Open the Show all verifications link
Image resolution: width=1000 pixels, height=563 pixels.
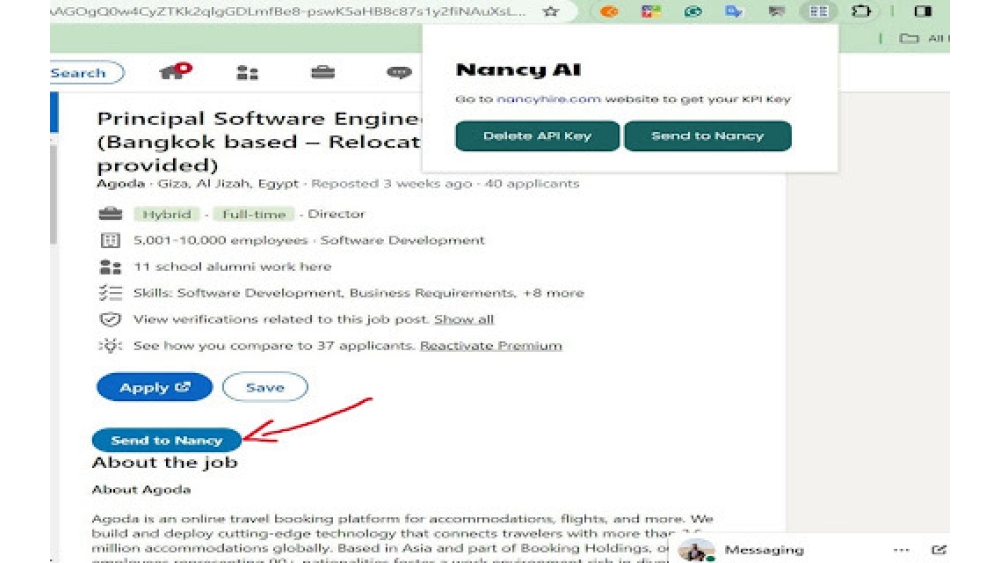coord(464,319)
